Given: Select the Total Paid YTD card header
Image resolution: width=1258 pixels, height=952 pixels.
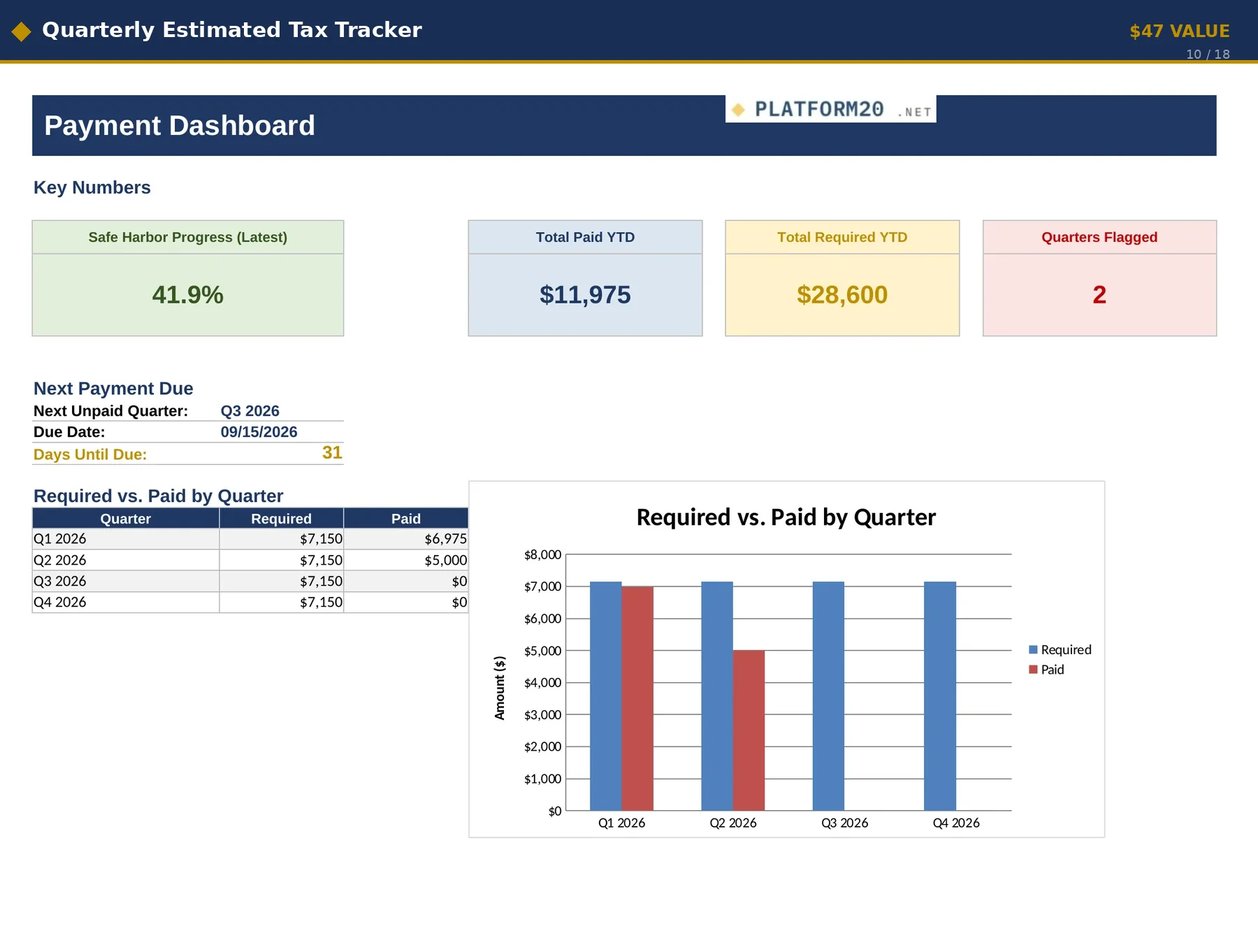Looking at the screenshot, I should pos(585,237).
